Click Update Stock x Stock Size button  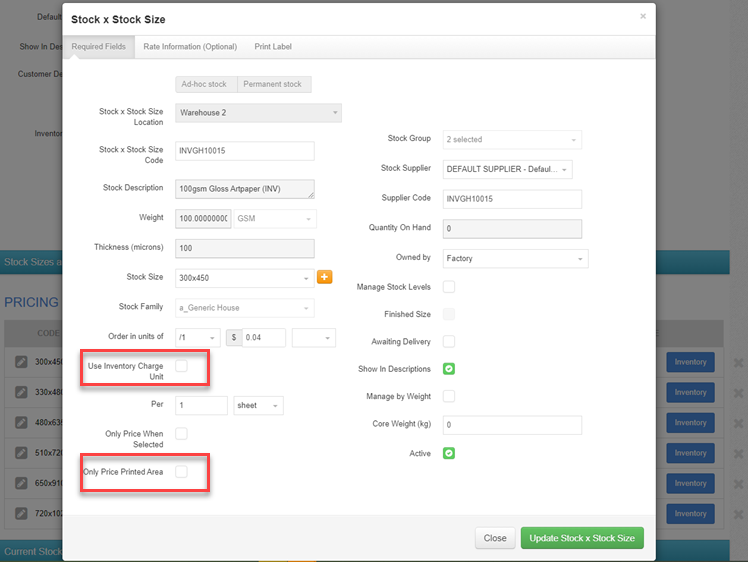(x=582, y=538)
